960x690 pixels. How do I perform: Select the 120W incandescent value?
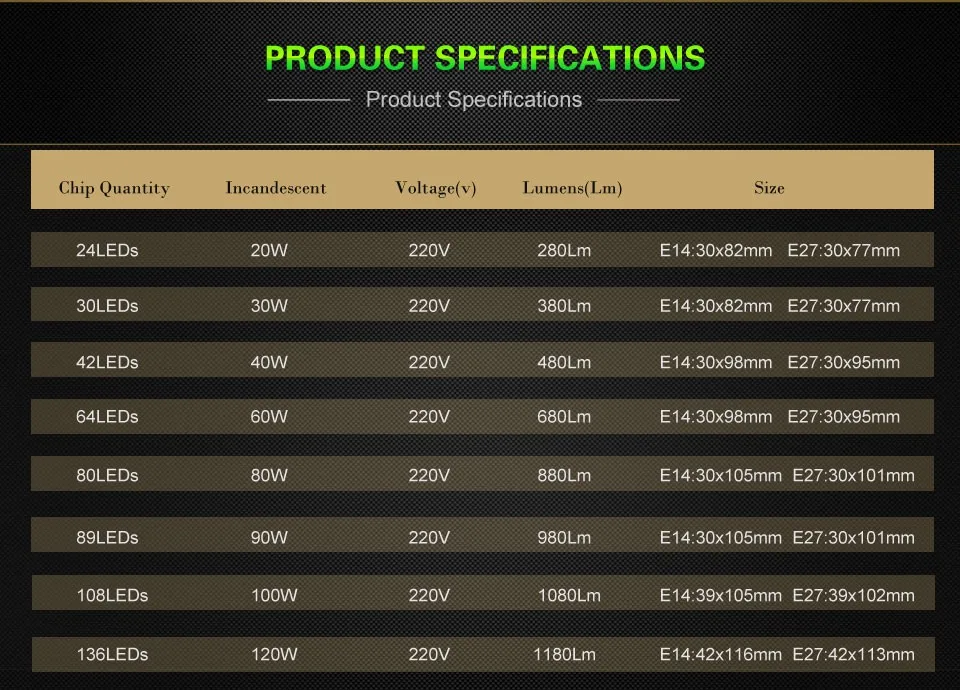274,655
